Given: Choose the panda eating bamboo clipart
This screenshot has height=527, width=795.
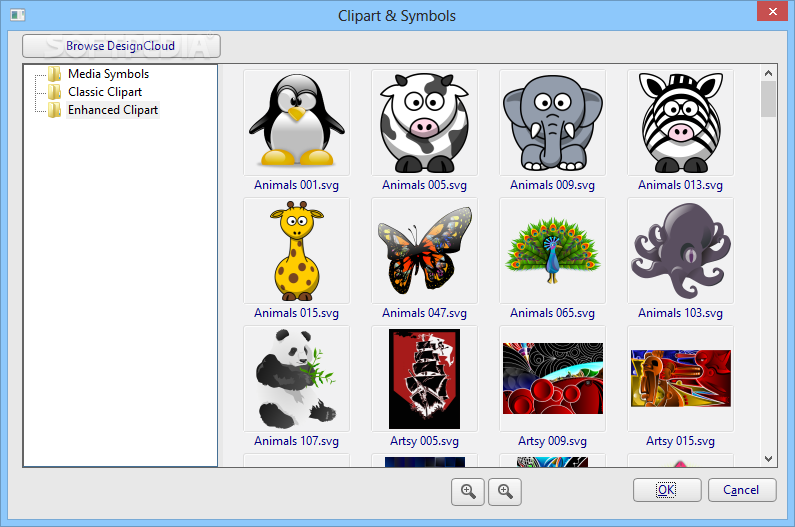Looking at the screenshot, I should pyautogui.click(x=297, y=378).
